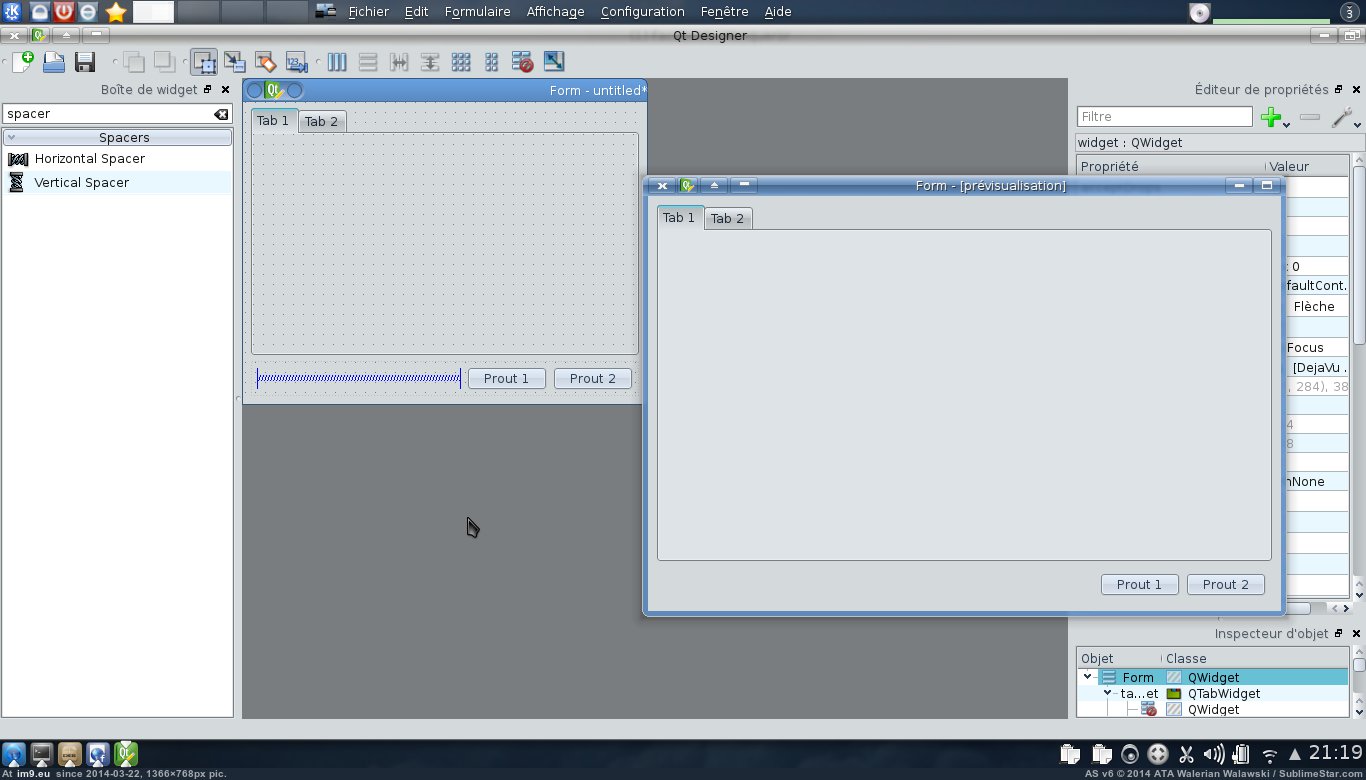The width and height of the screenshot is (1366, 780).
Task: Click the Save form floppy icon
Action: click(x=85, y=62)
